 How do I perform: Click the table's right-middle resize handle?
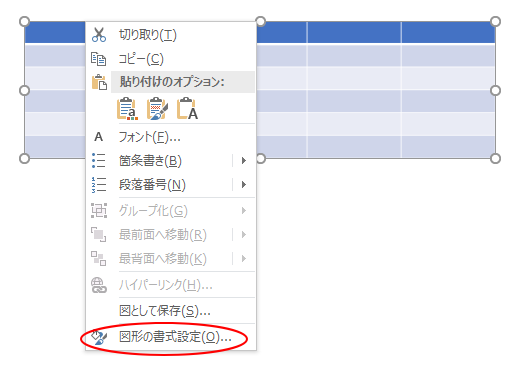(495, 90)
